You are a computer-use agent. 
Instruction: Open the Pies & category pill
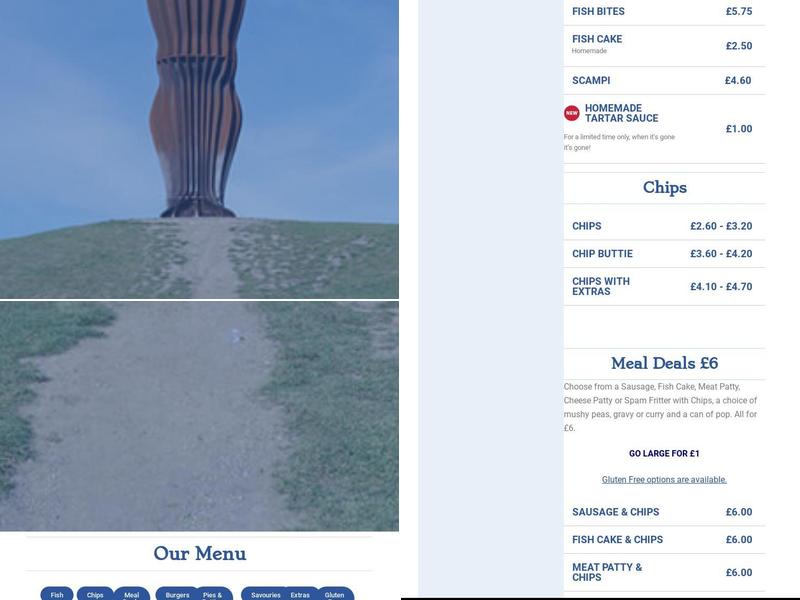tap(214, 594)
